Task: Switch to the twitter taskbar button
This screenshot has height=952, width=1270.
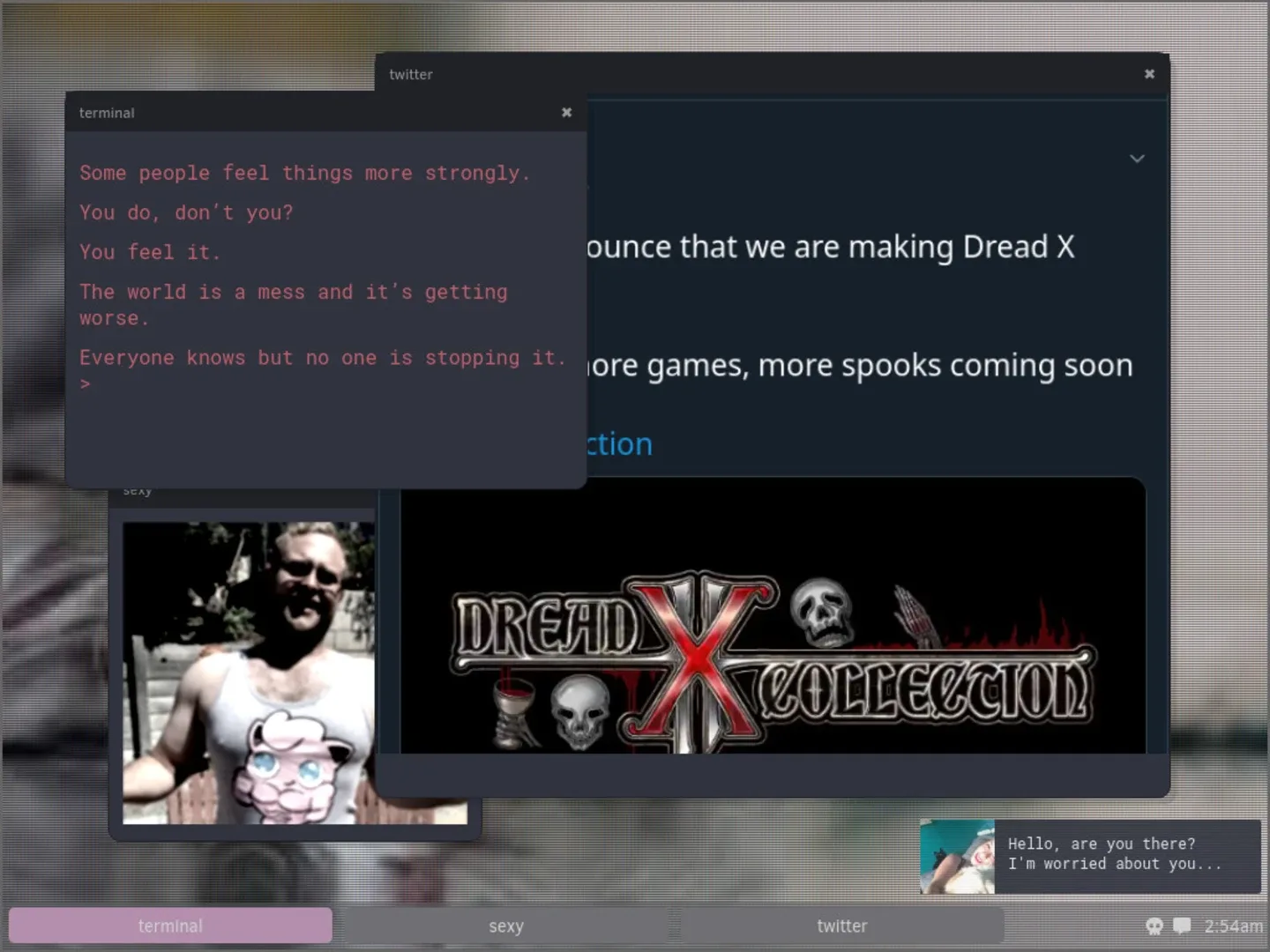Action: 841,926
